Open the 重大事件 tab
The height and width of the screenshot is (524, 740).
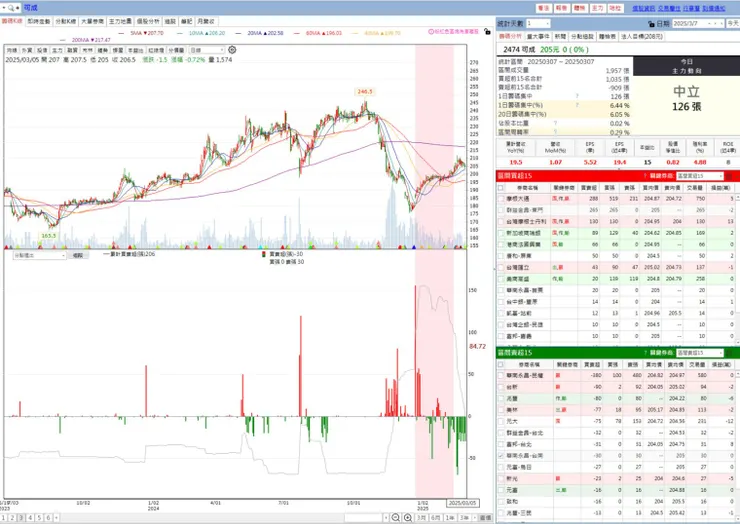(538, 36)
